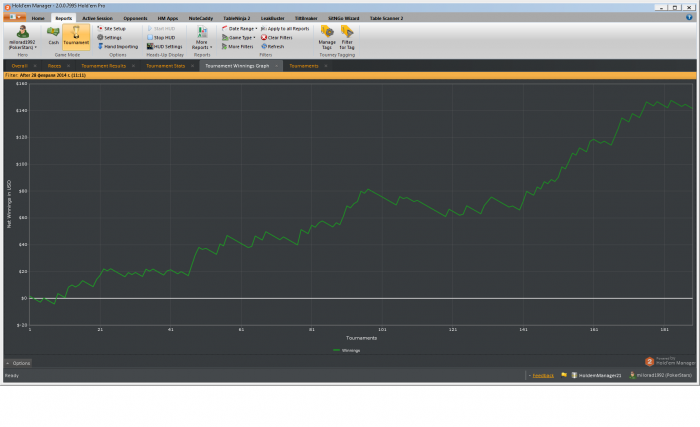Image resolution: width=700 pixels, height=427 pixels.
Task: Open the Active Session ribbon tab
Action: [x=97, y=18]
